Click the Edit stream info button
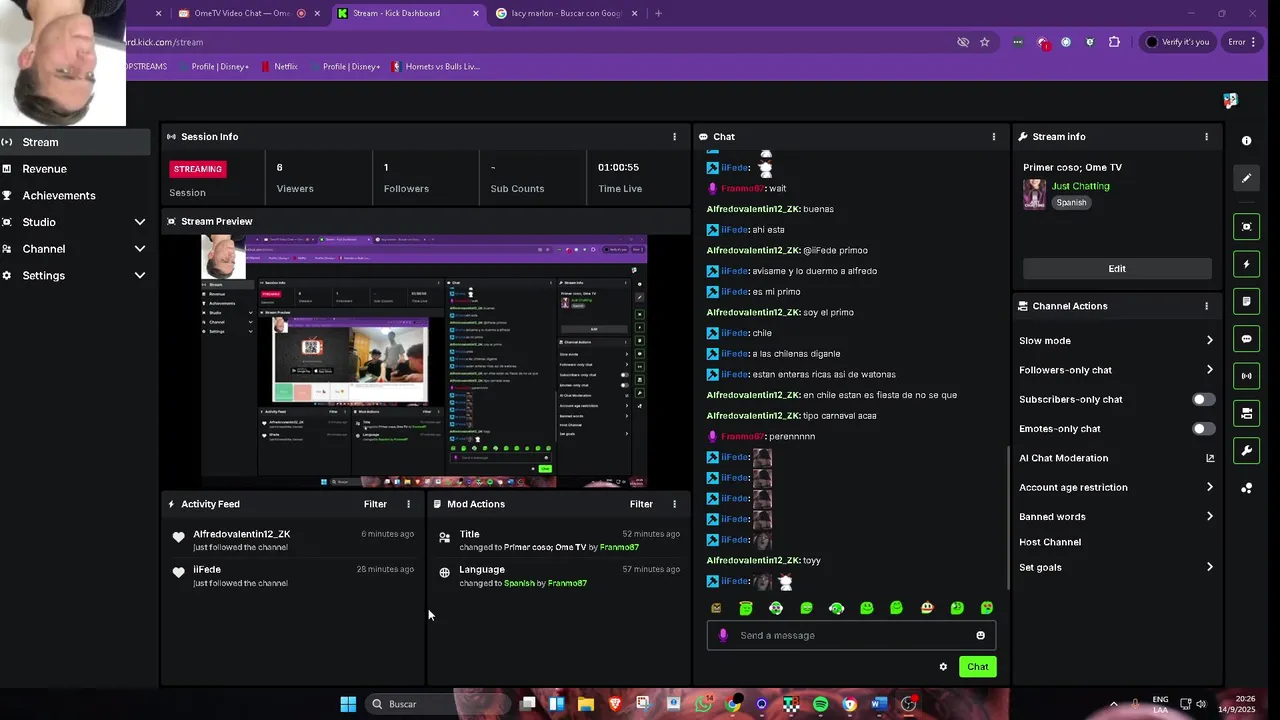Screen dimensions: 1280x720 click(1117, 269)
